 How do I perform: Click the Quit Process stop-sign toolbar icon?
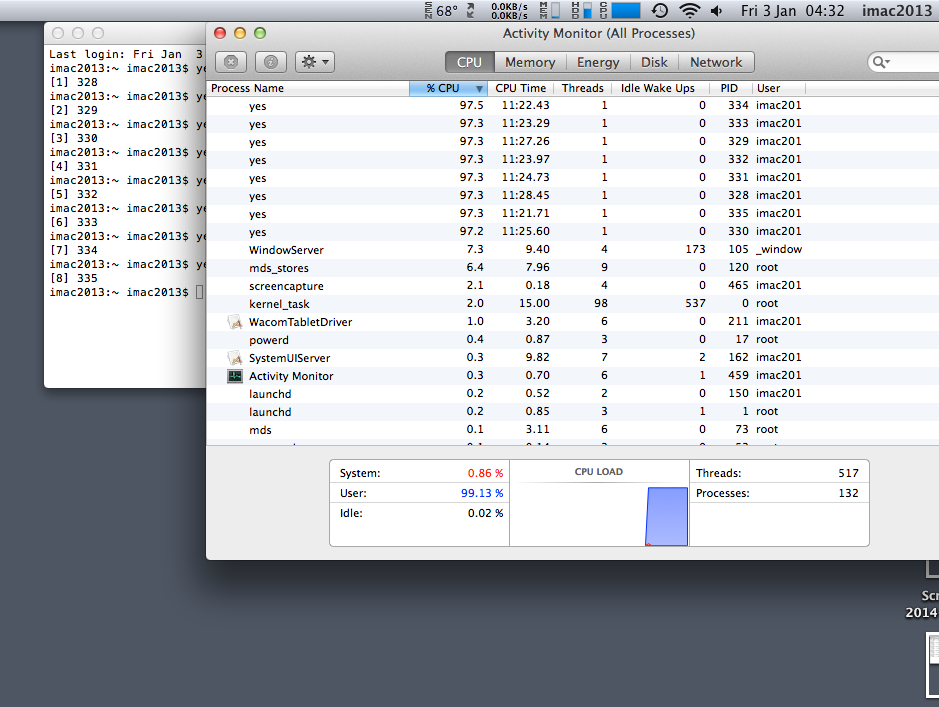[231, 62]
